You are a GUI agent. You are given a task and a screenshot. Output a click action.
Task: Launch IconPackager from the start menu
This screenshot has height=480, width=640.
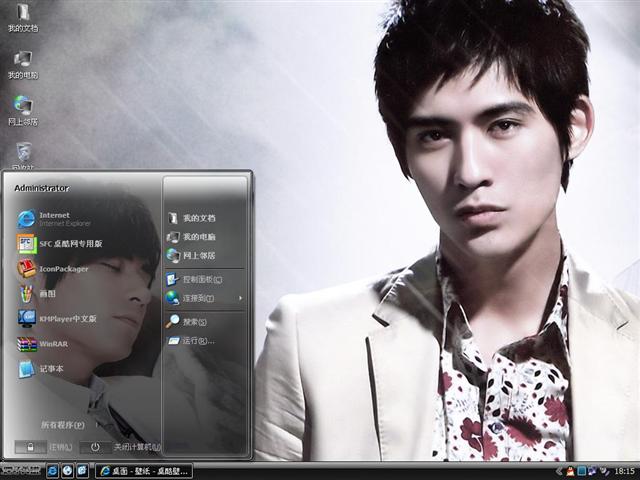[53, 269]
